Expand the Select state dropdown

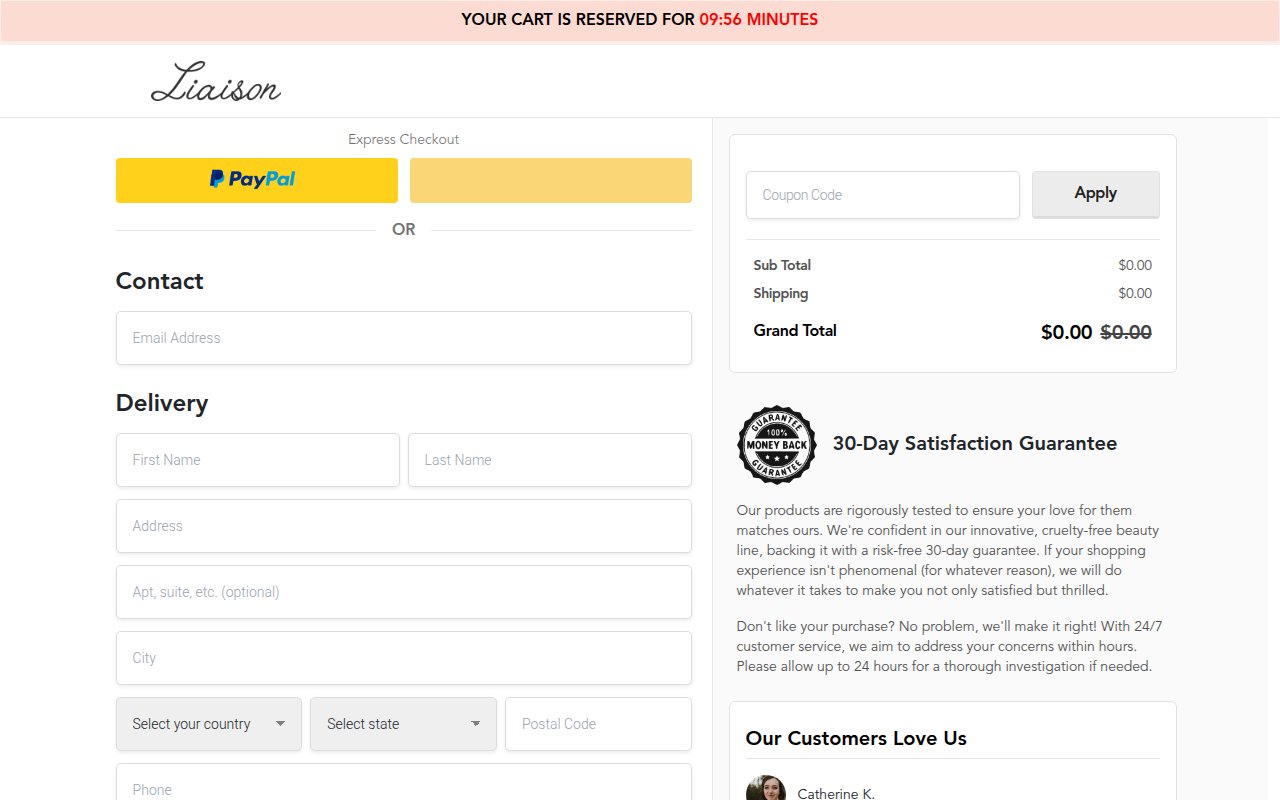tap(403, 724)
